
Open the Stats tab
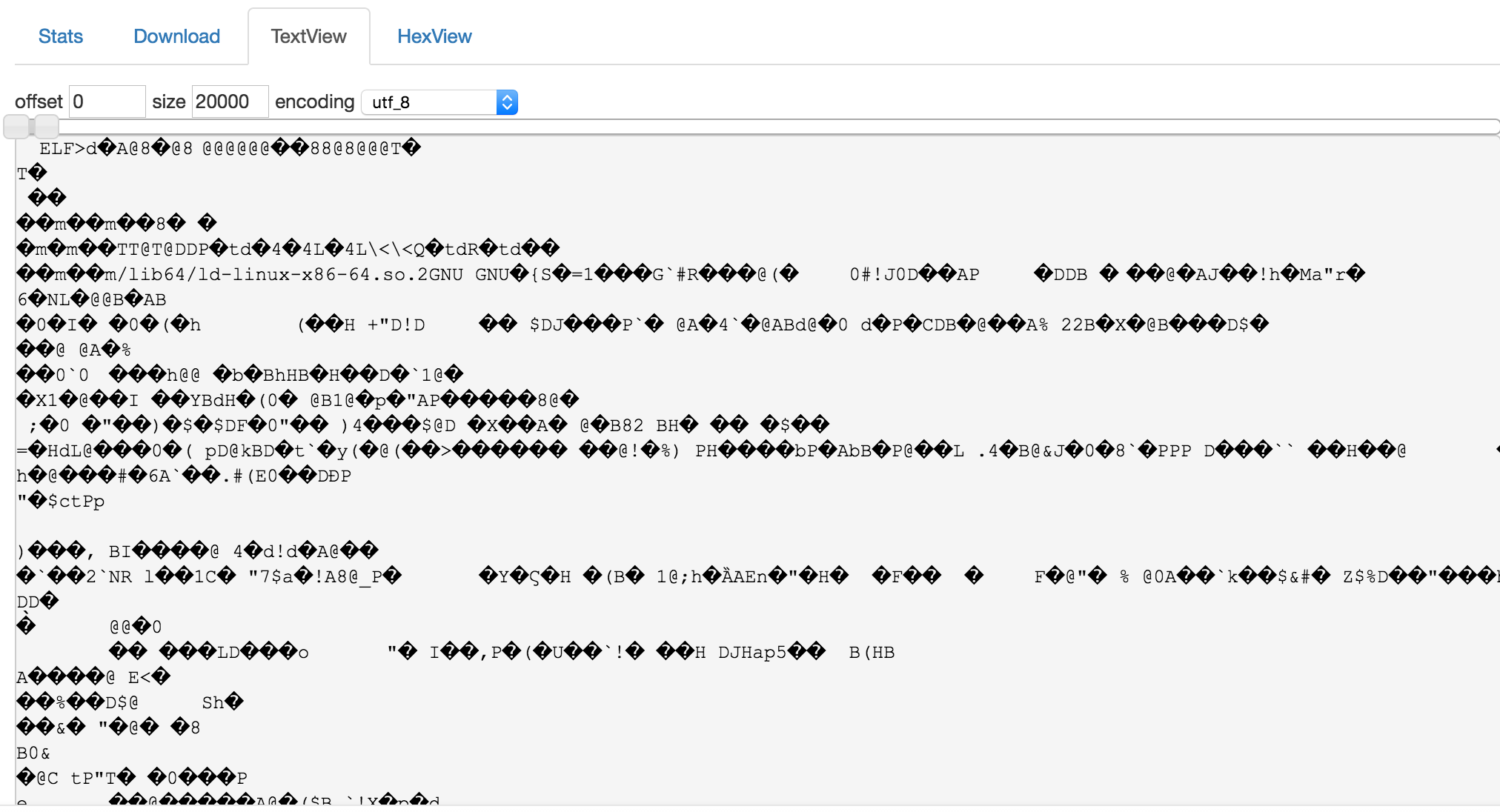(60, 36)
